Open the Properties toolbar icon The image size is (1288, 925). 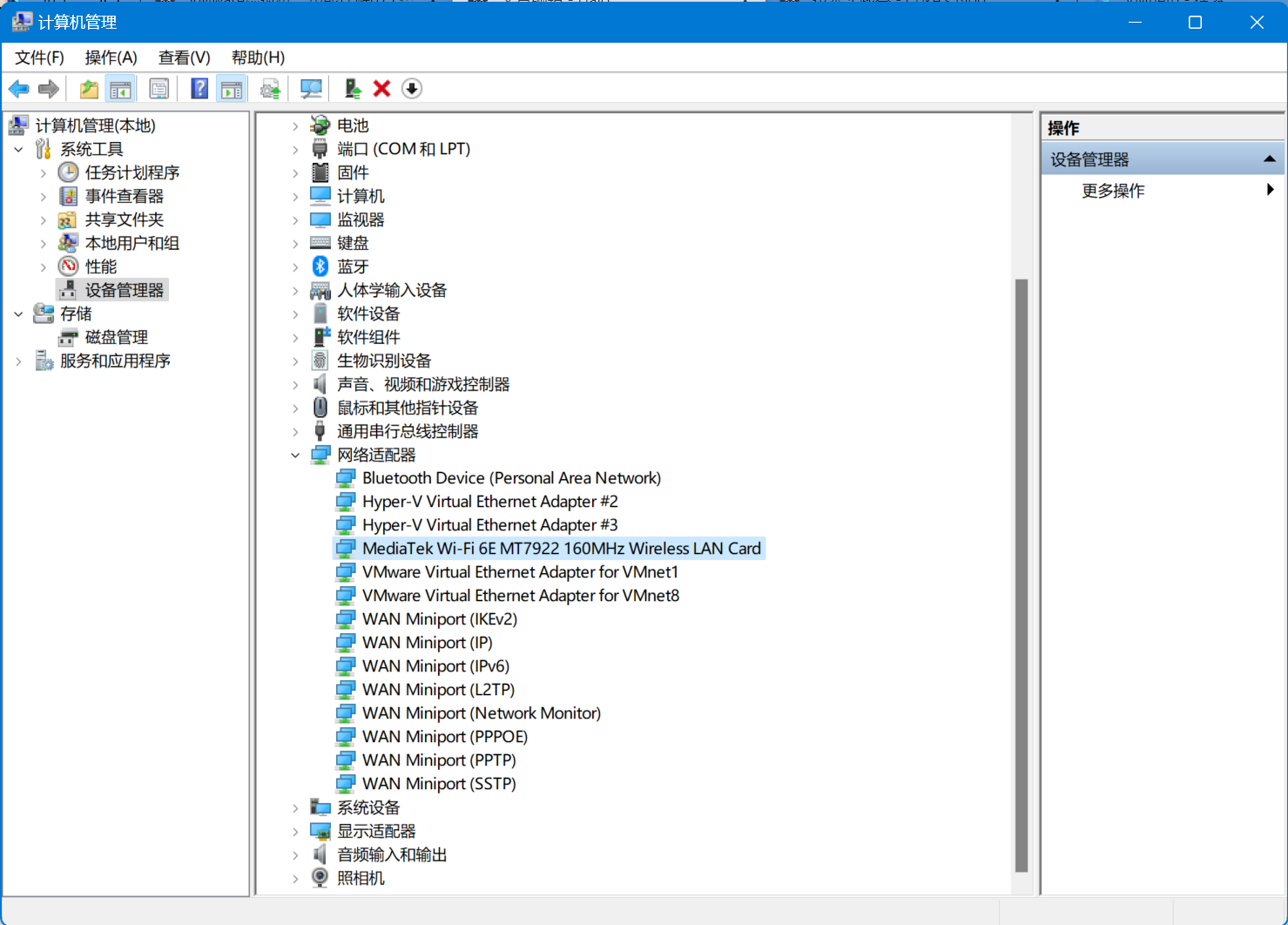(159, 89)
